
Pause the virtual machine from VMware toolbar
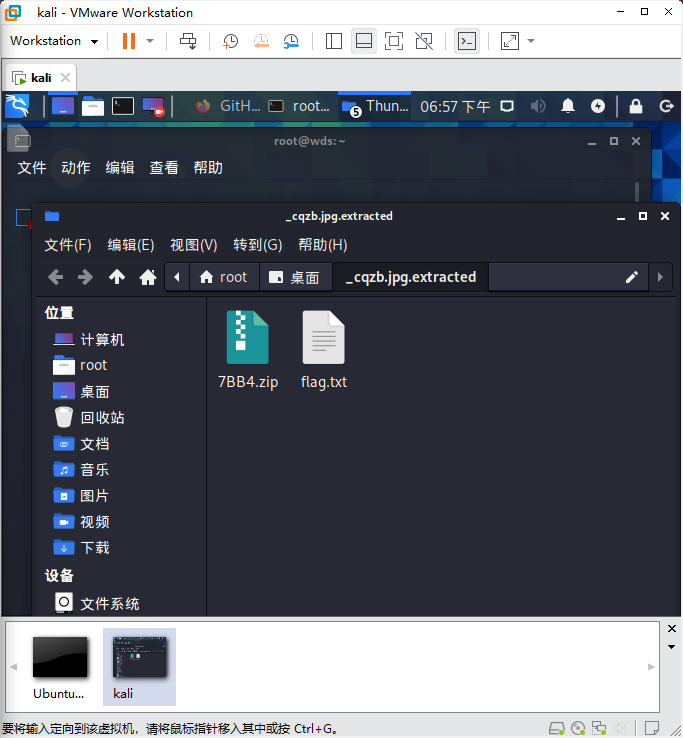[x=129, y=41]
